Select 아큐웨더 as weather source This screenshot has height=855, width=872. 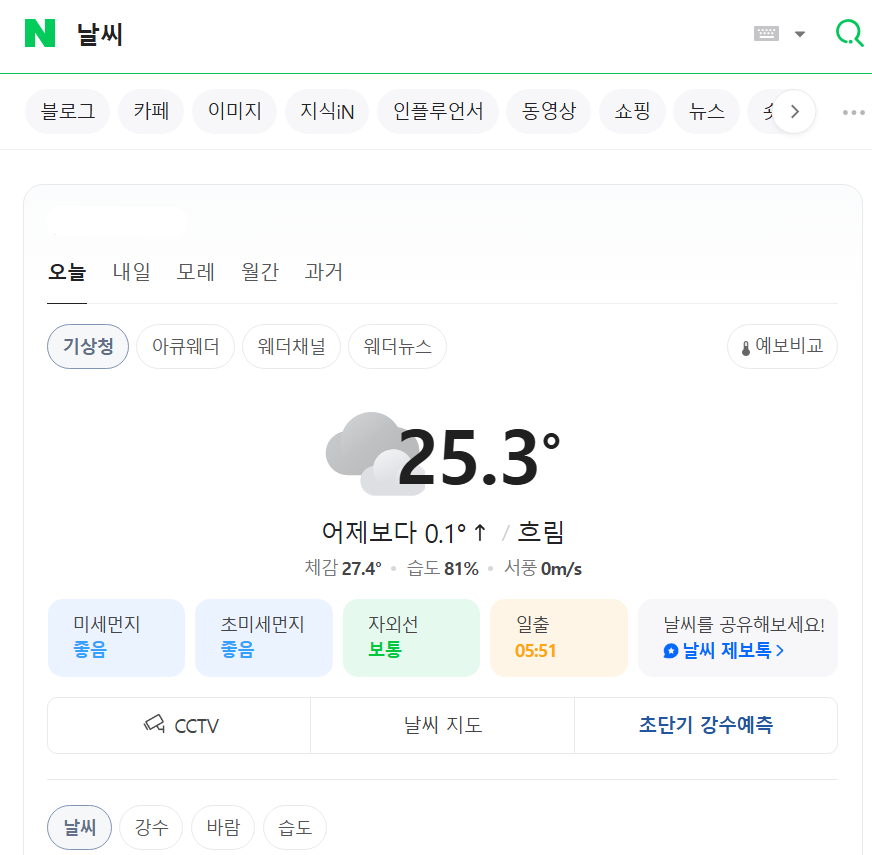[x=185, y=346]
